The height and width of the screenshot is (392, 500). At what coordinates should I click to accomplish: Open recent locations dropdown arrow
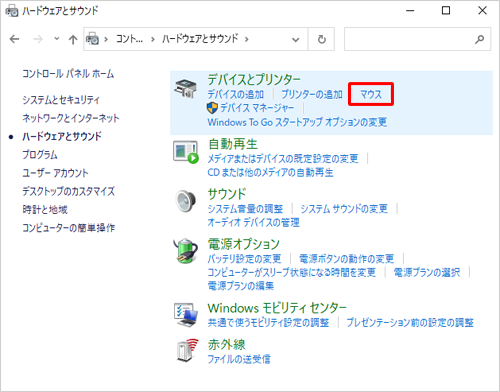57,39
